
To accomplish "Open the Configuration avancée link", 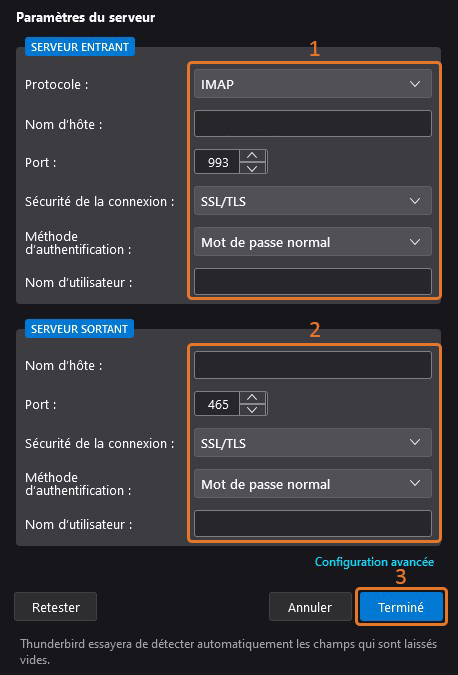I will (374, 562).
